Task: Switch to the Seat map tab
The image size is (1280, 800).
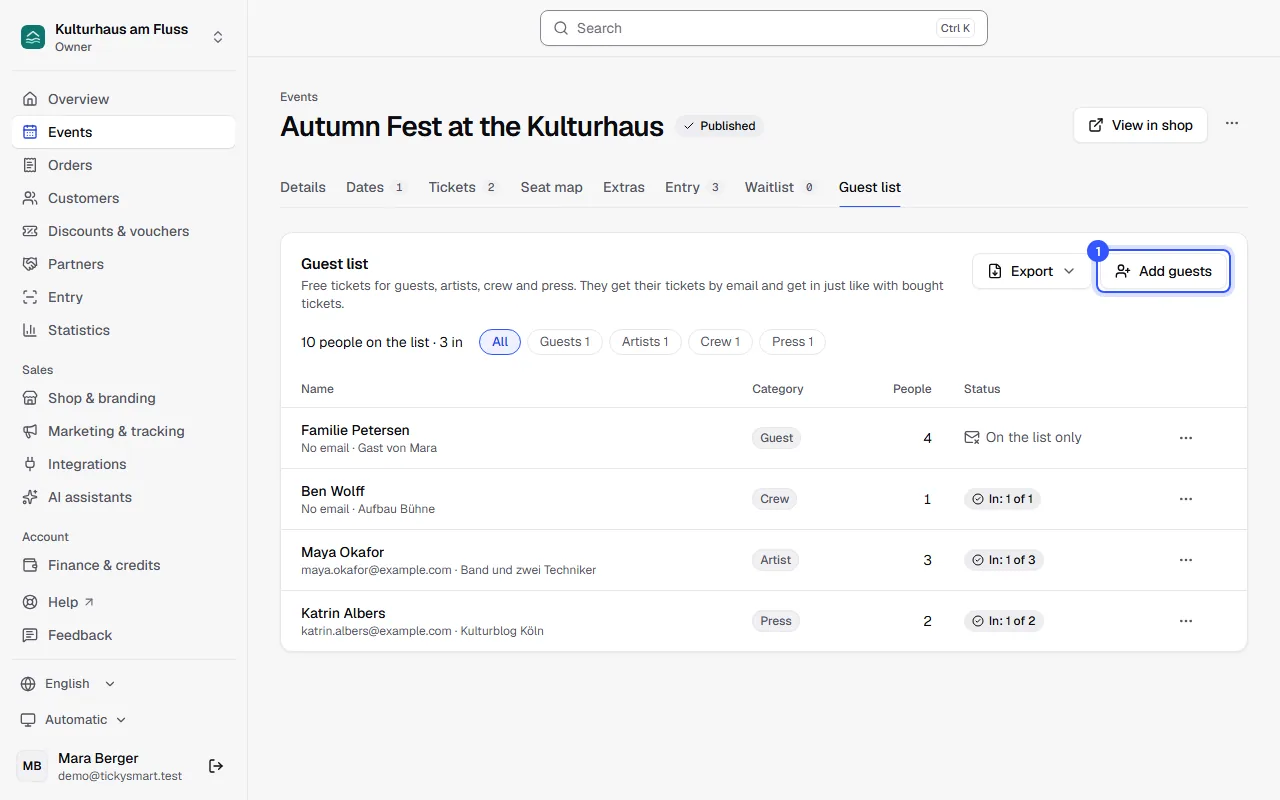Action: (x=551, y=187)
